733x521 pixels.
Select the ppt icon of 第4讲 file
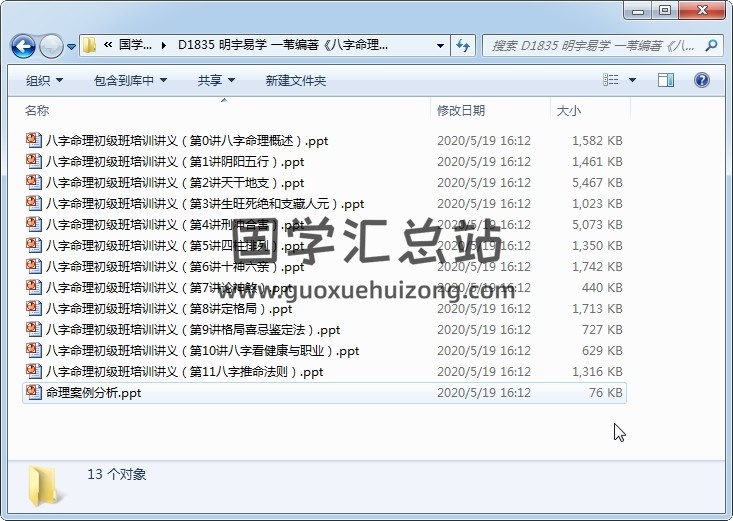(33, 224)
